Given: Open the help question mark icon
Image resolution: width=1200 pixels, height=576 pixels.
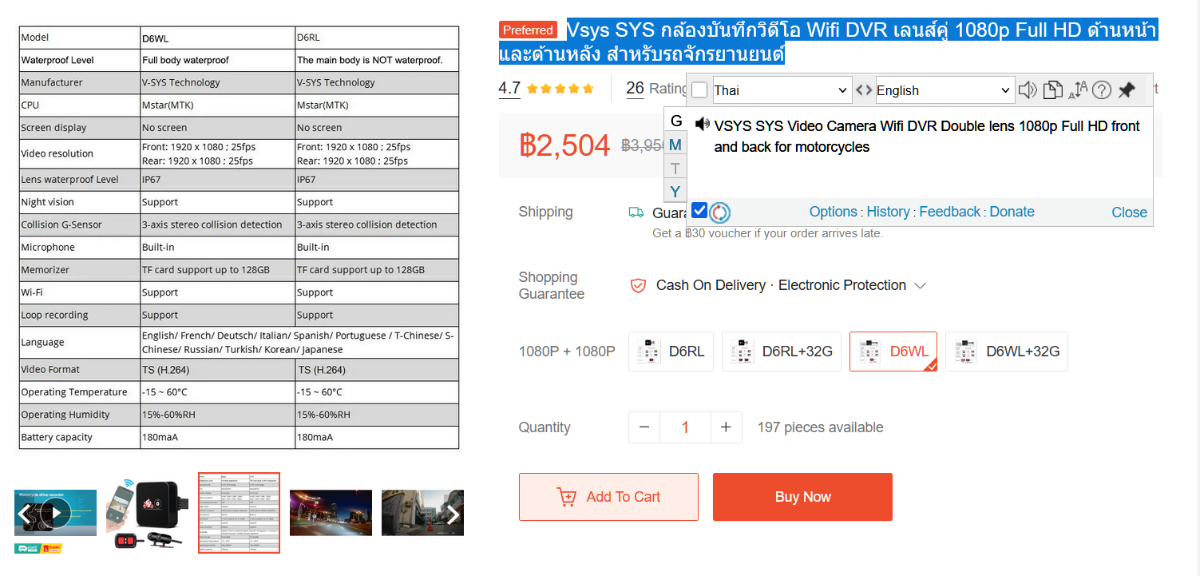Looking at the screenshot, I should [x=1102, y=90].
